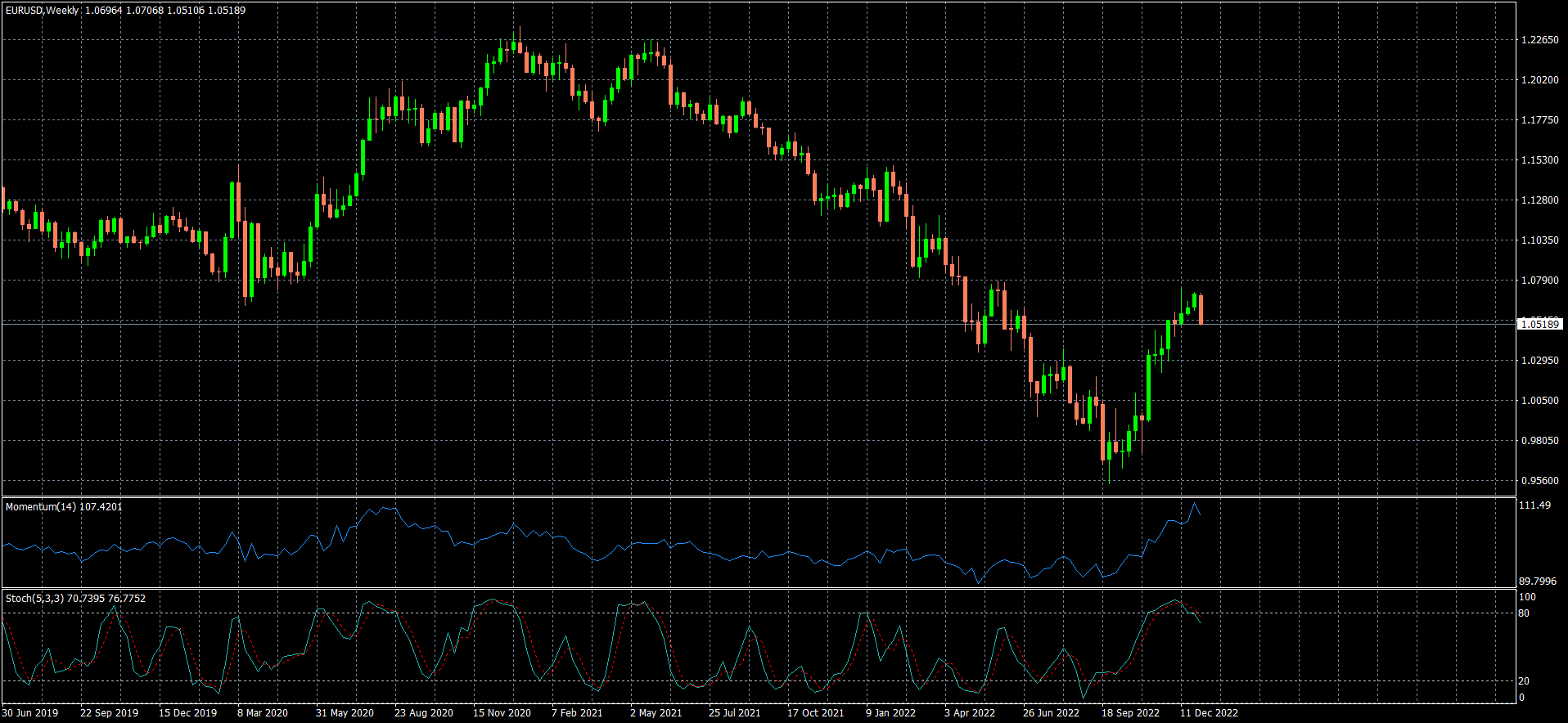Select the 11 Dec 2022 date label
The image size is (1568, 723).
[x=1209, y=713]
